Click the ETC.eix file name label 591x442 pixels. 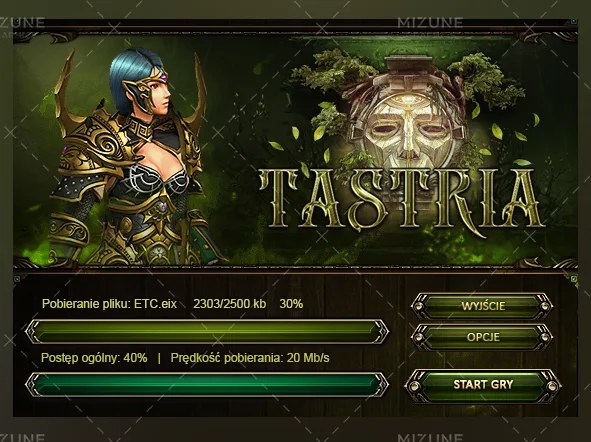pos(155,304)
